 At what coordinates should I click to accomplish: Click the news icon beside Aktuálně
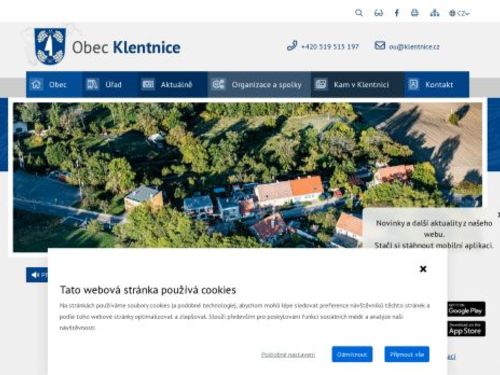click(x=148, y=84)
